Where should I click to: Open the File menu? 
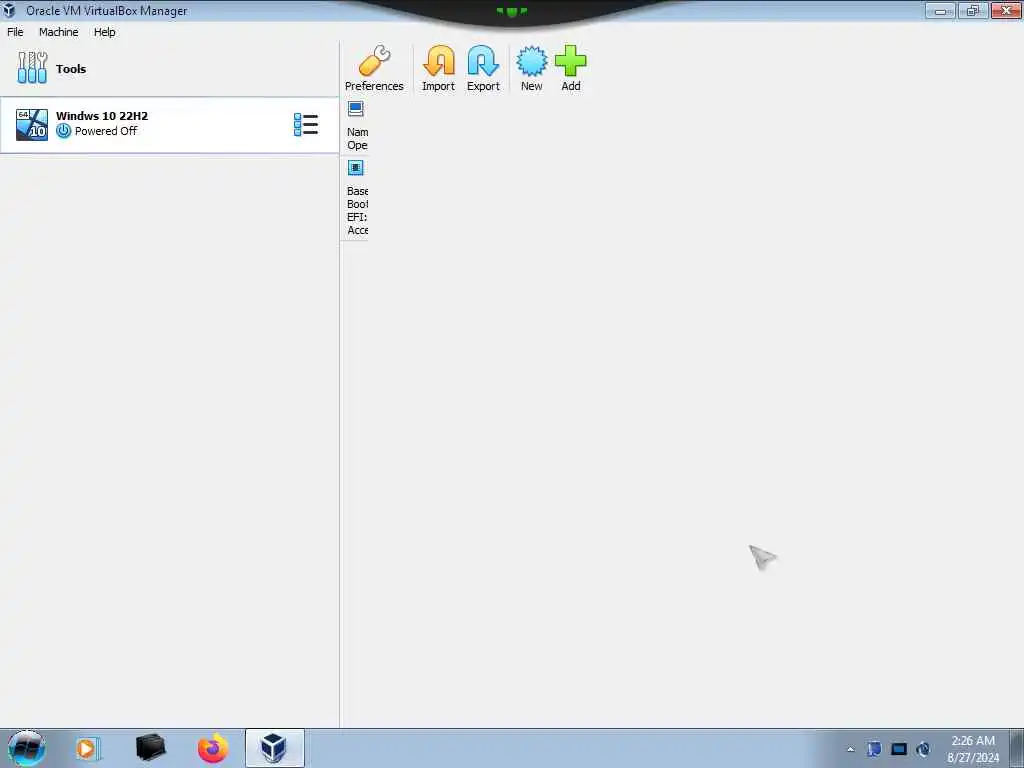15,32
